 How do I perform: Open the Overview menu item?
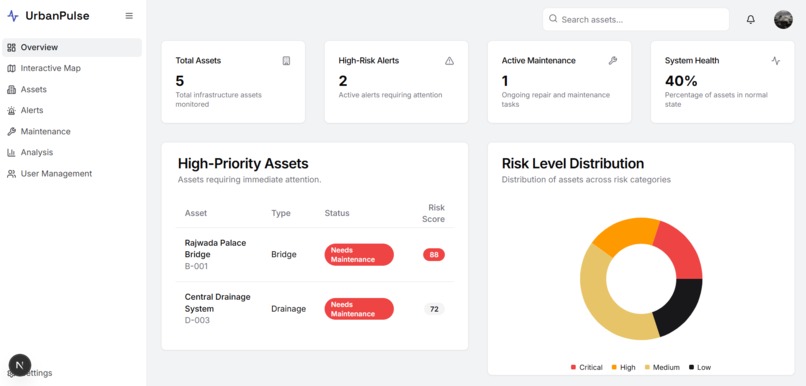coord(72,47)
